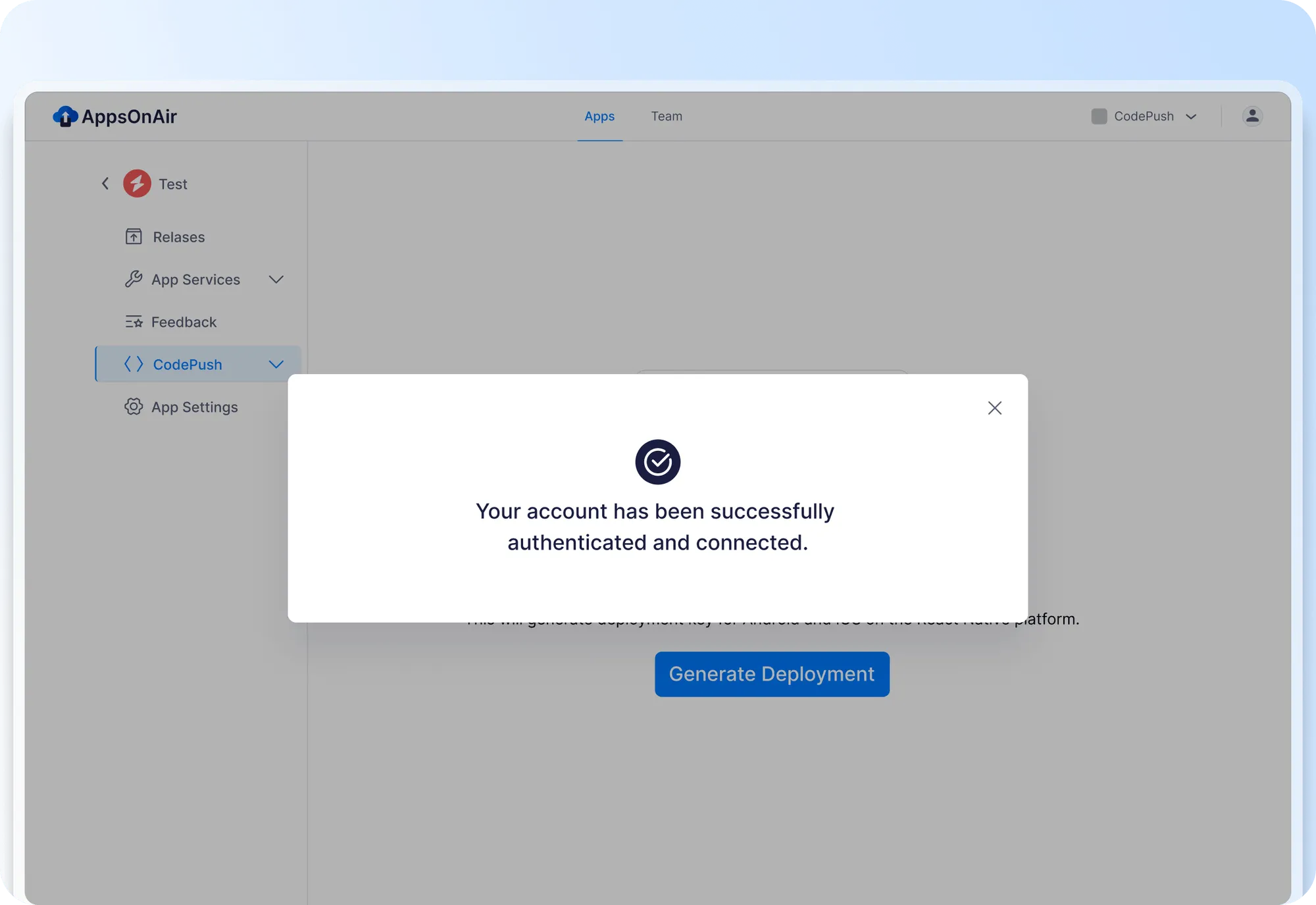Open the CodePush workspace dropdown

tap(1144, 116)
